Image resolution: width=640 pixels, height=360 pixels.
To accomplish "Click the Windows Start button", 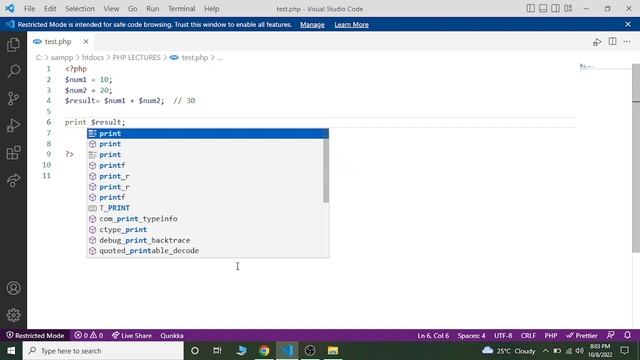I will pos(11,351).
